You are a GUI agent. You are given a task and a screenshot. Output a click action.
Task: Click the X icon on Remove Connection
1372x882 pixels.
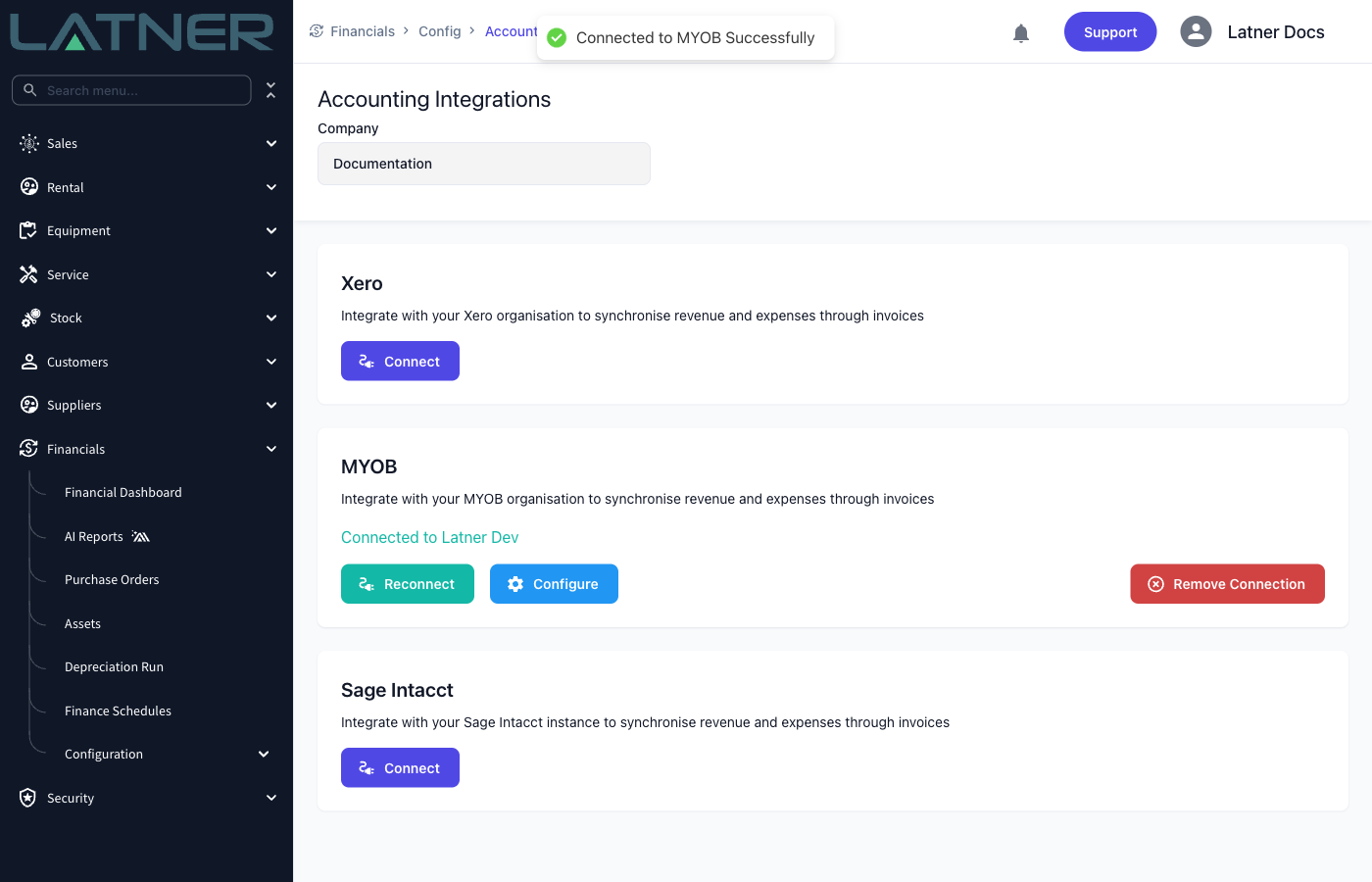click(x=1156, y=584)
